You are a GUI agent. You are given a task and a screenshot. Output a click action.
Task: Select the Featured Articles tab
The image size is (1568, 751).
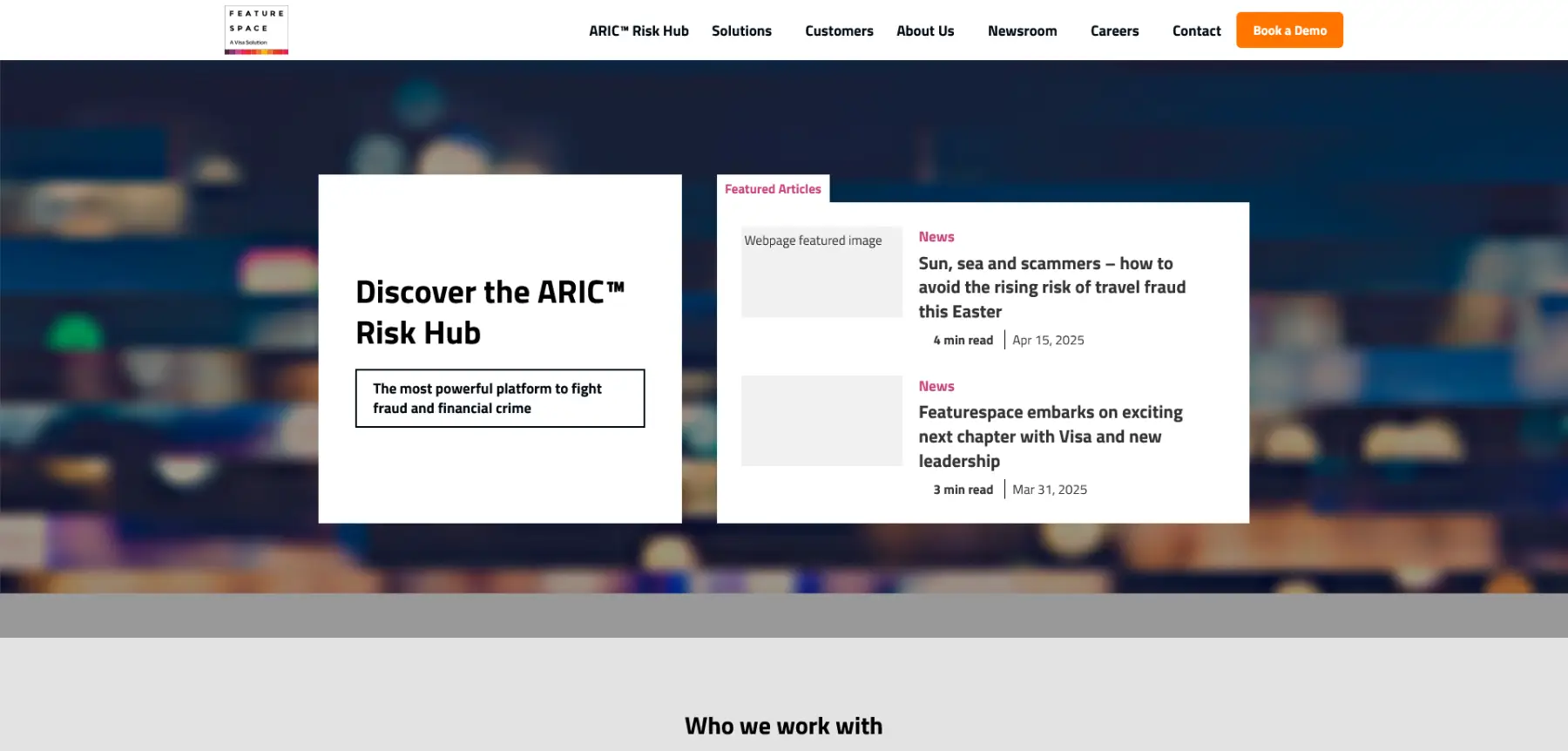773,189
